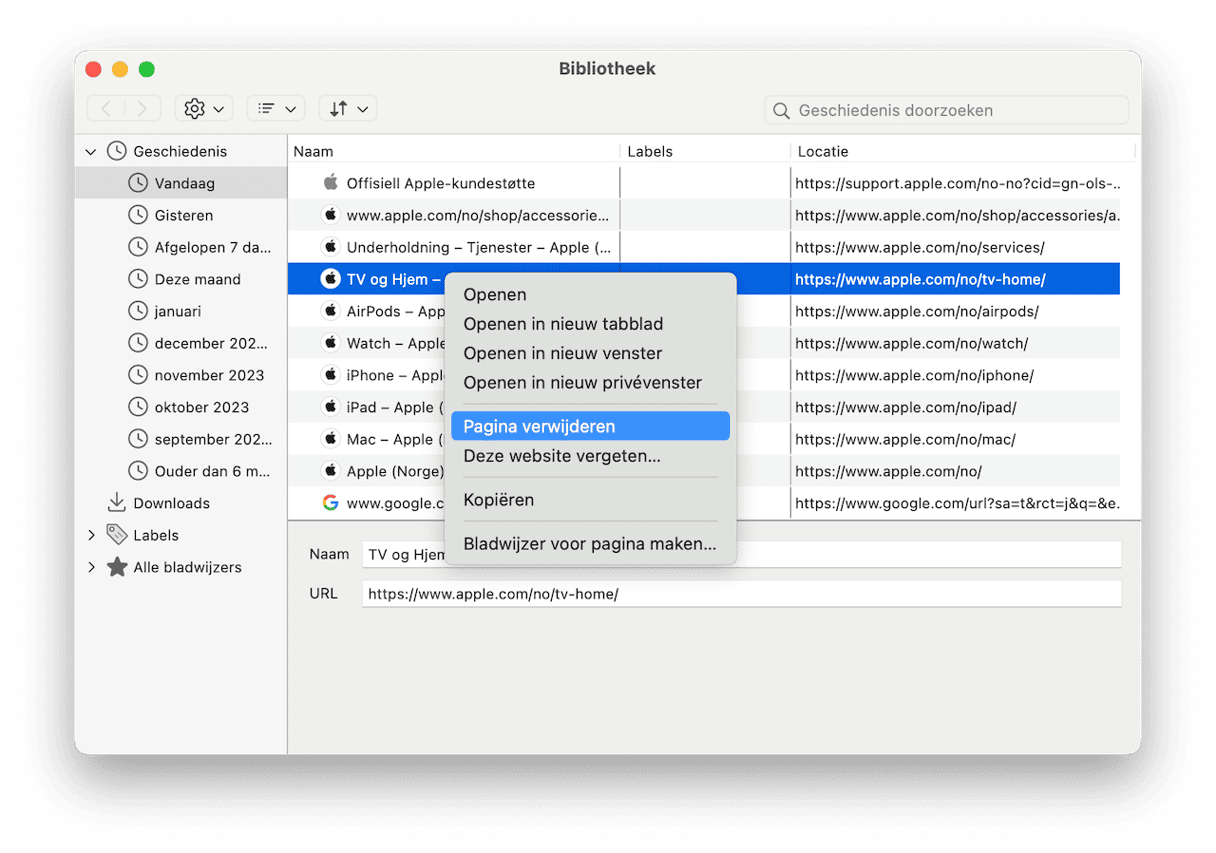The height and width of the screenshot is (853, 1216).
Task: Click the clock icon beside november 2023
Action: tap(138, 375)
